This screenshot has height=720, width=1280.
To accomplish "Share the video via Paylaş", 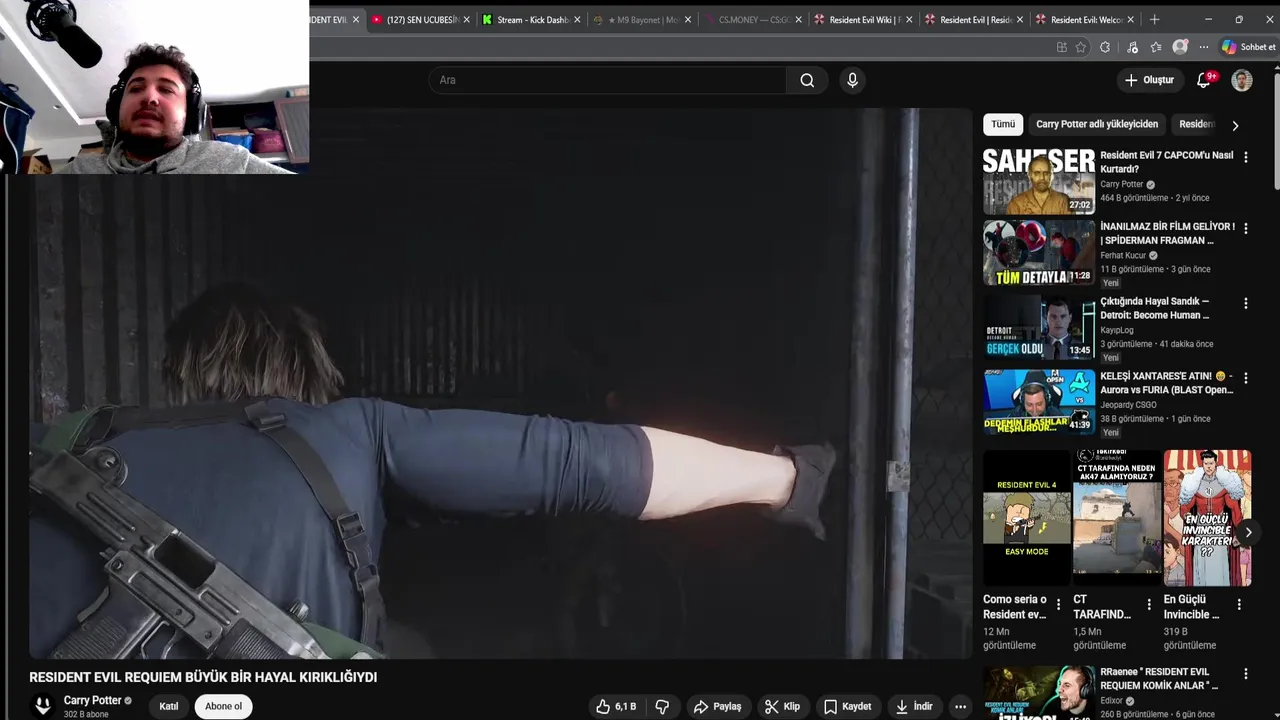I will tap(717, 706).
